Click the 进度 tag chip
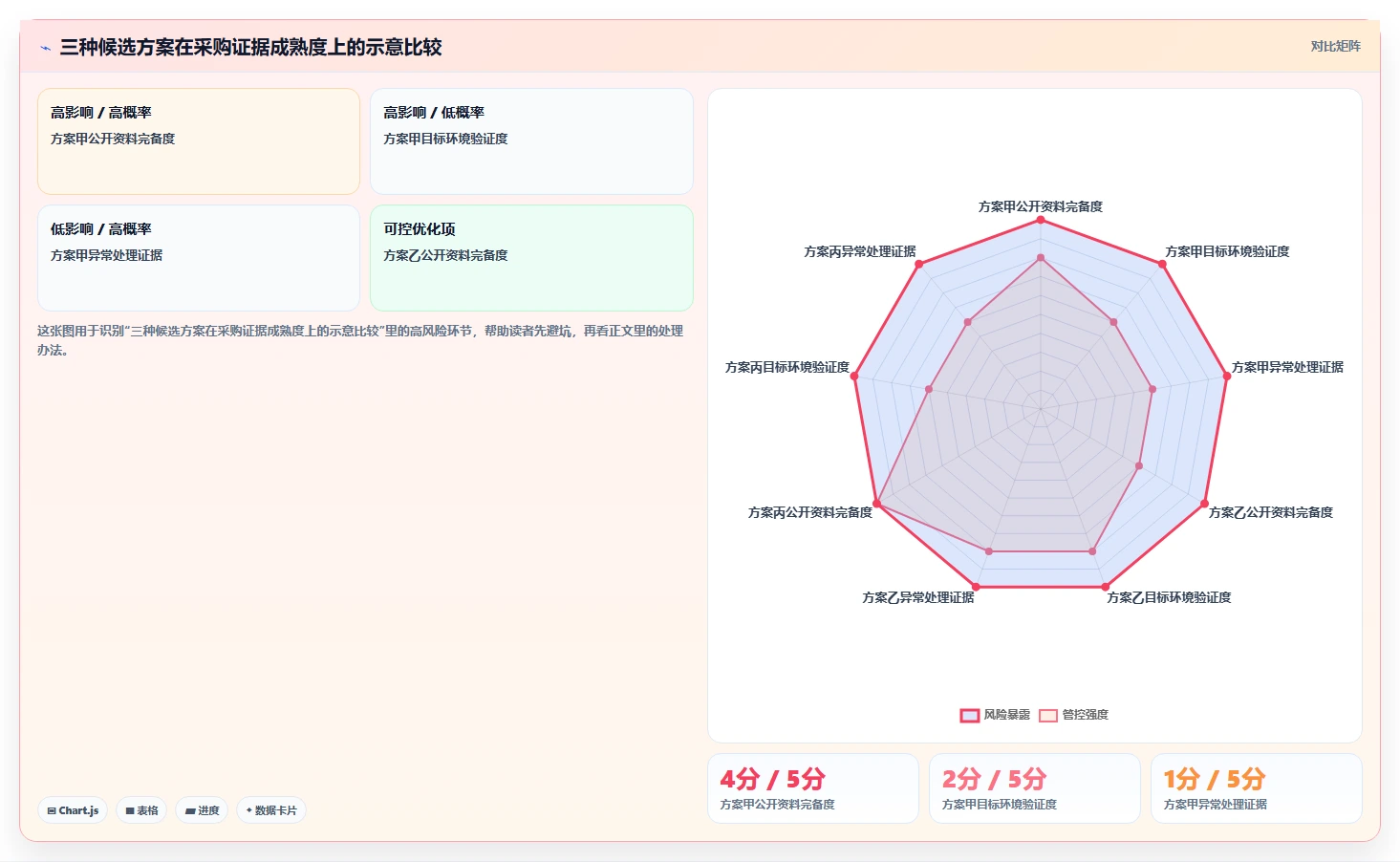1400x862 pixels. click(202, 810)
